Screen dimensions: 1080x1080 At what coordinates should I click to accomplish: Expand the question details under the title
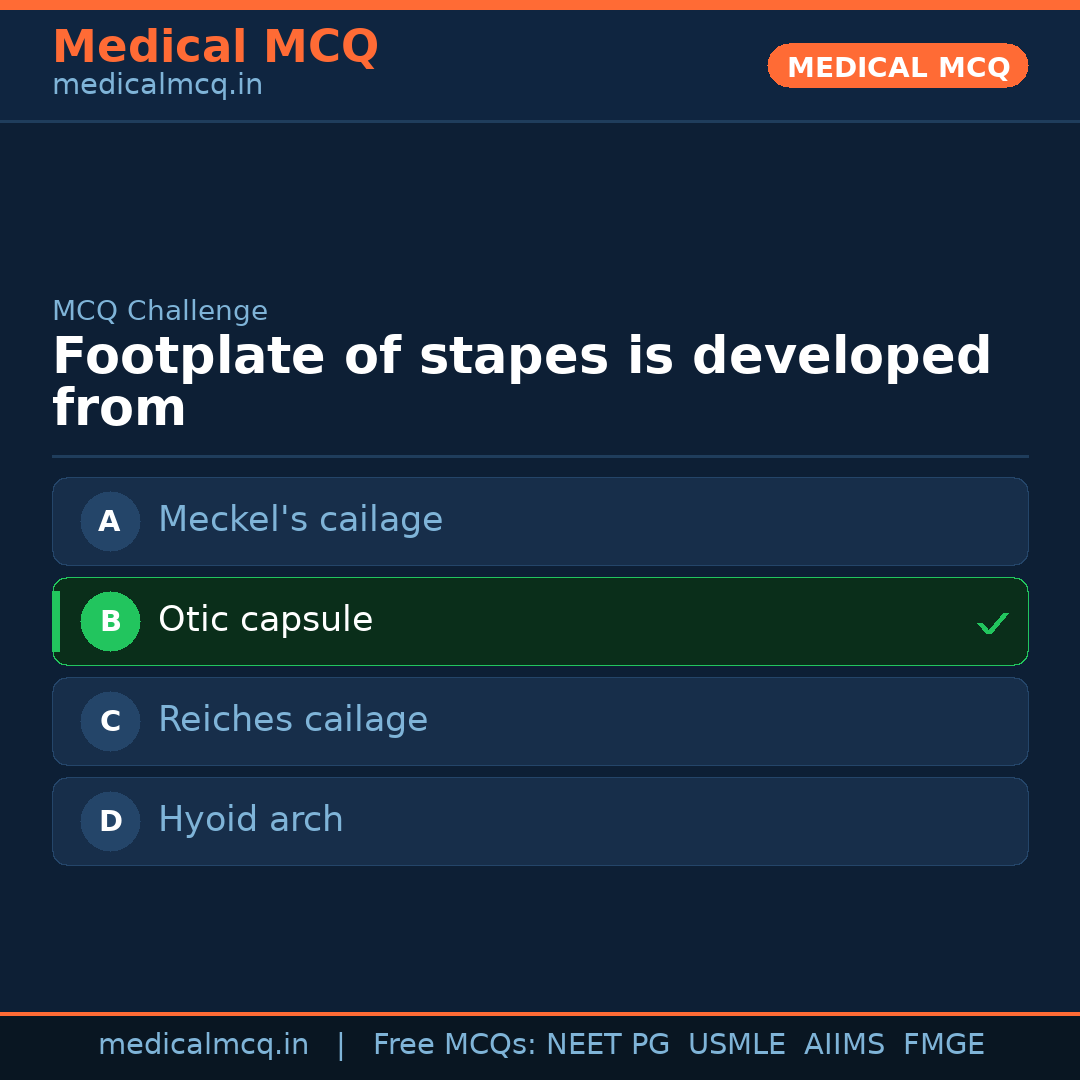click(x=520, y=380)
